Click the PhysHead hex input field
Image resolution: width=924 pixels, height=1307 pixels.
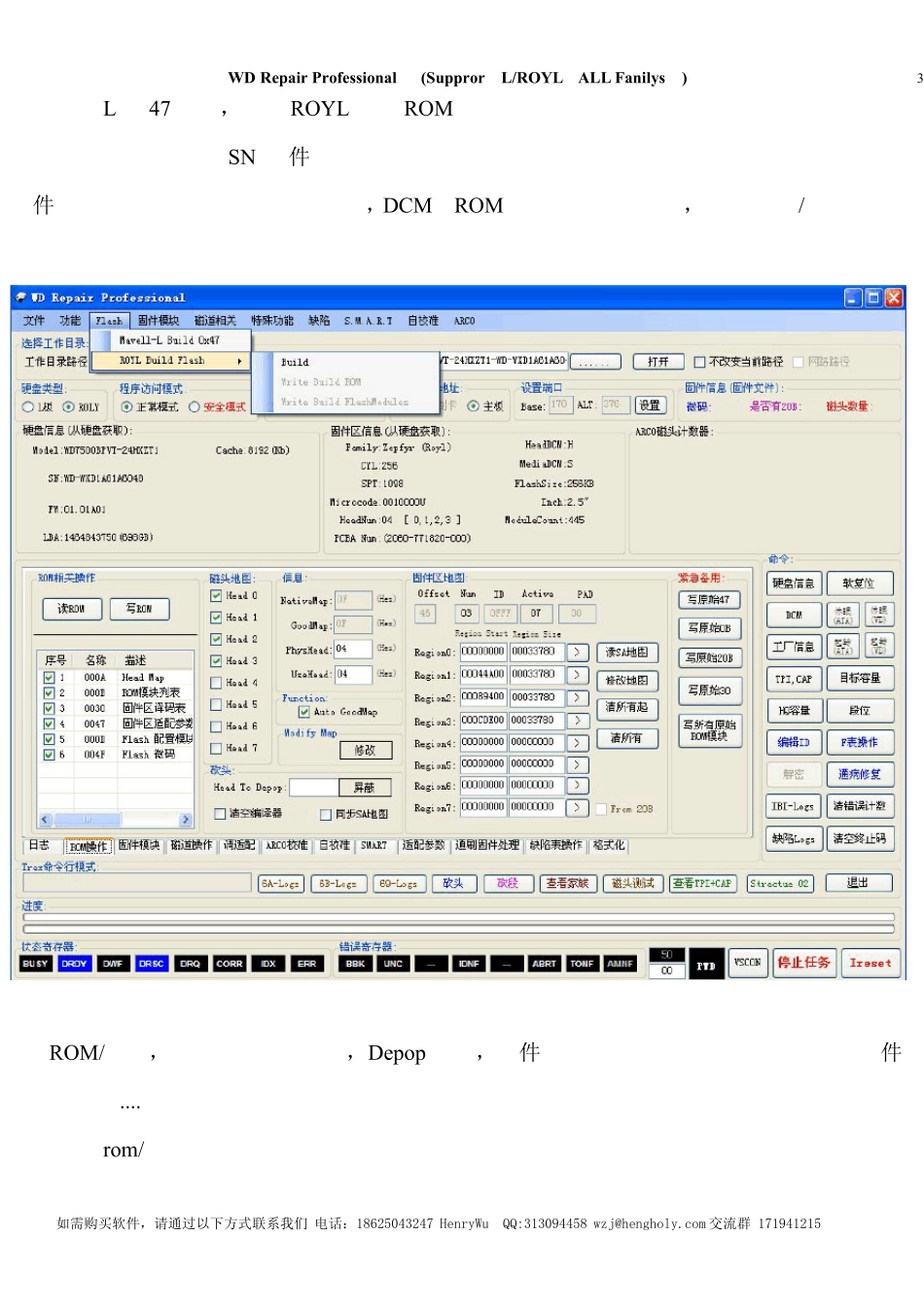click(x=353, y=649)
